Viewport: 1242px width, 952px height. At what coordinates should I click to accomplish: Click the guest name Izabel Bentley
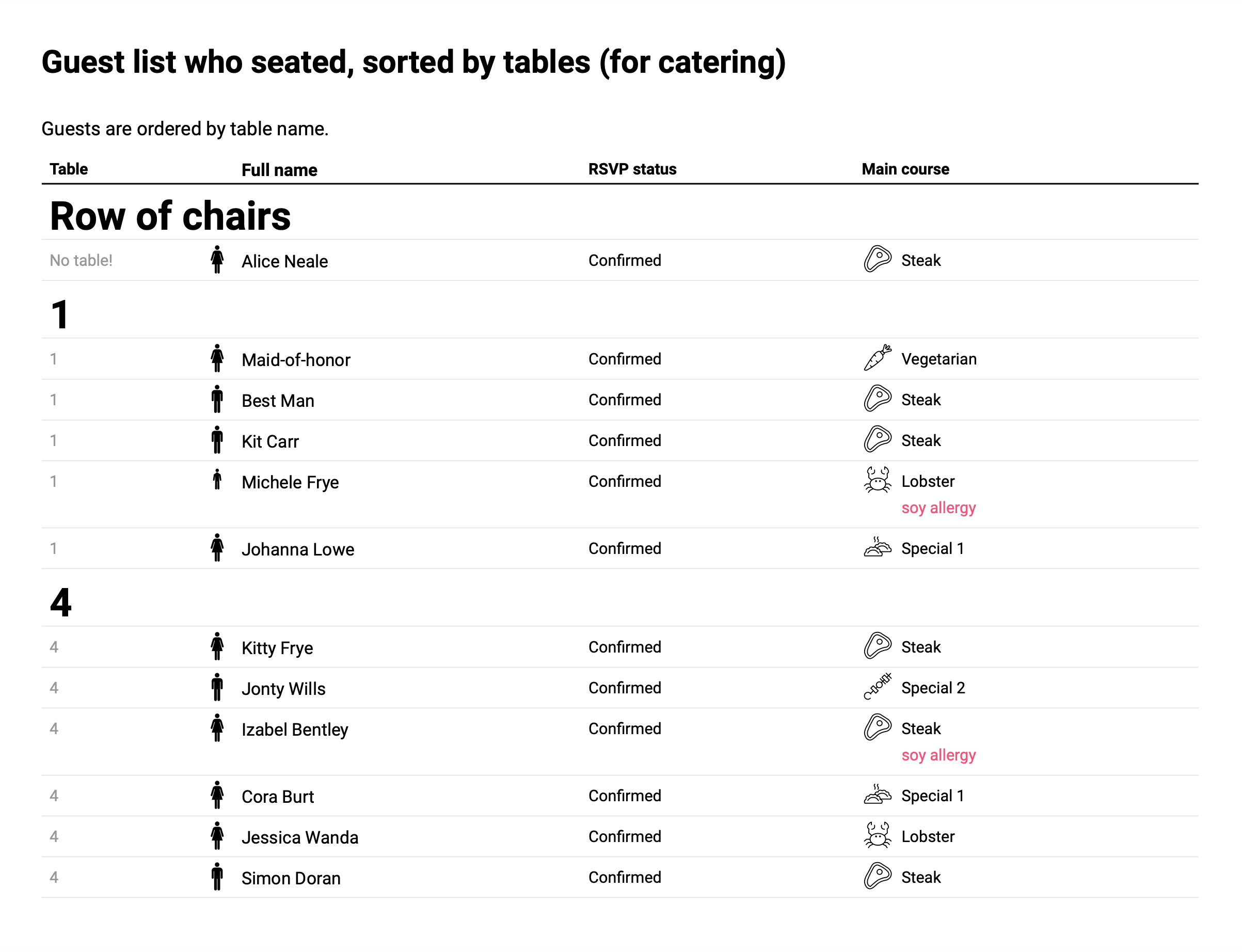click(295, 729)
